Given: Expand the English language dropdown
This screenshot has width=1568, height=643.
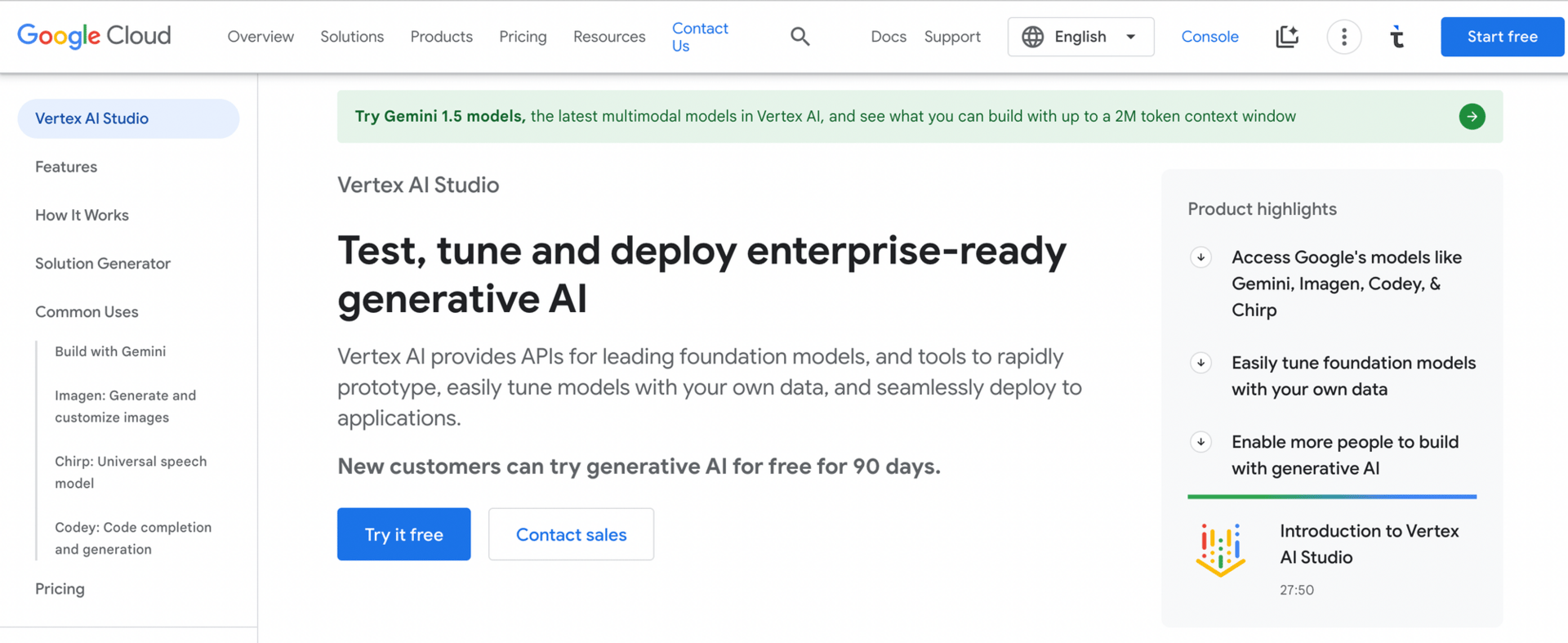Looking at the screenshot, I should pyautogui.click(x=1080, y=37).
